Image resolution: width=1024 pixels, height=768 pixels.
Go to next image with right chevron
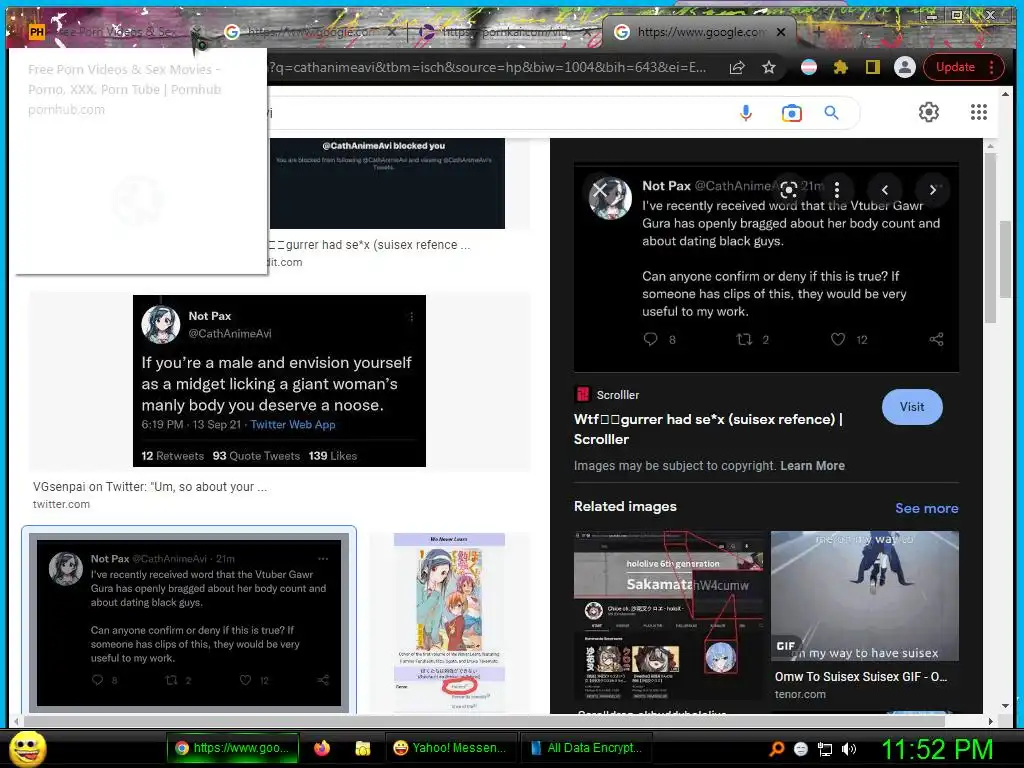933,190
